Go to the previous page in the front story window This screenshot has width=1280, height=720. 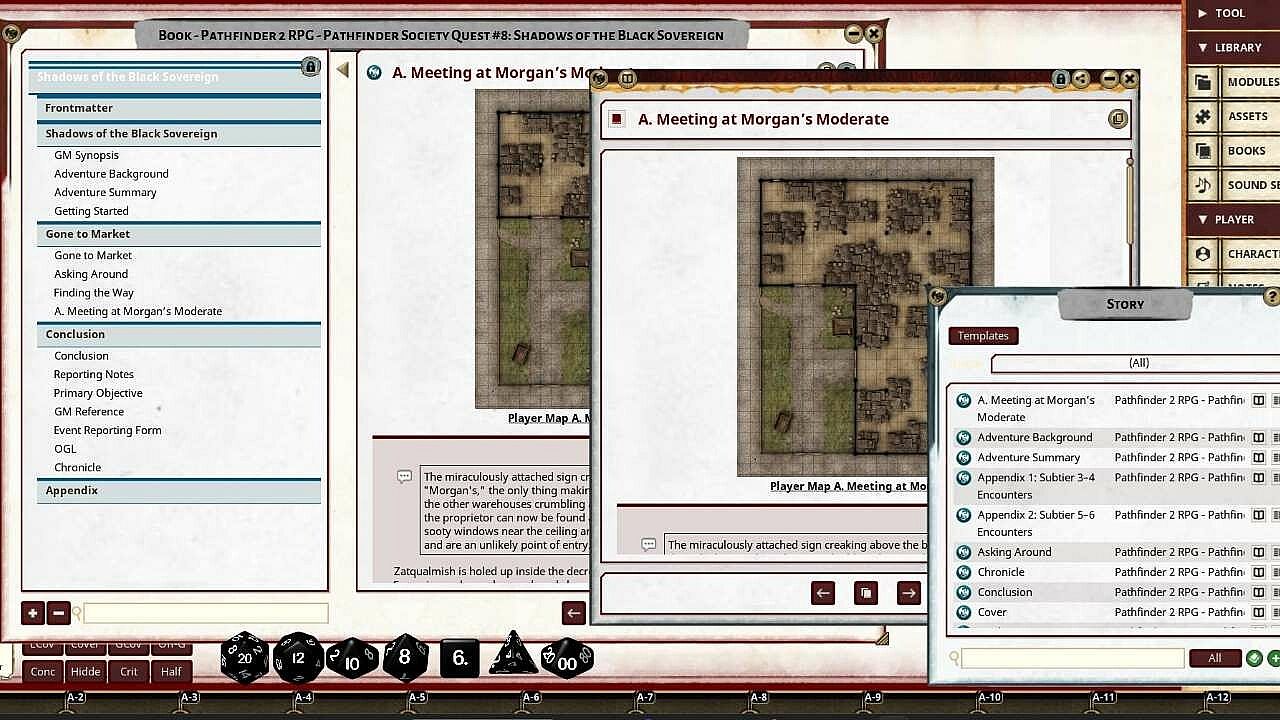click(823, 593)
